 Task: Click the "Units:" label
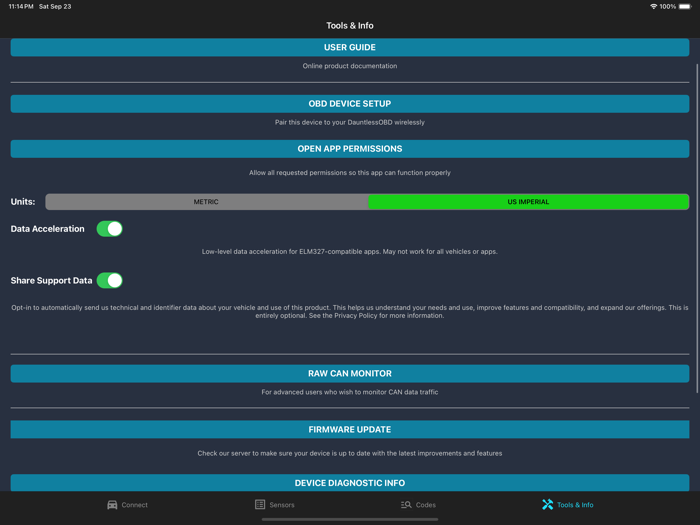tap(23, 202)
